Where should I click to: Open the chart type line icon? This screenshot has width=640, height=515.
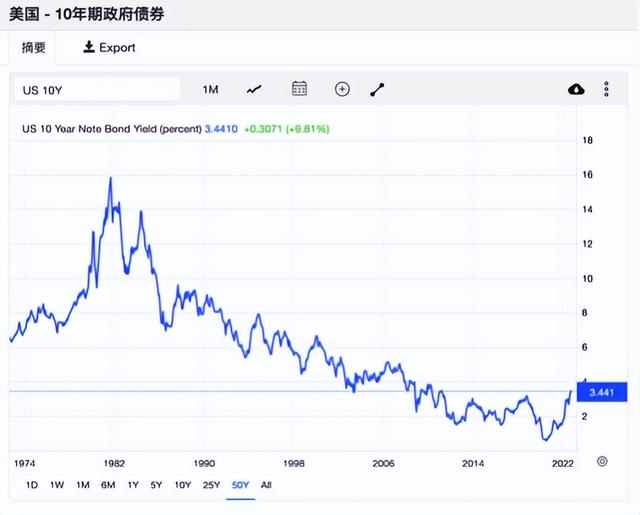[x=254, y=89]
